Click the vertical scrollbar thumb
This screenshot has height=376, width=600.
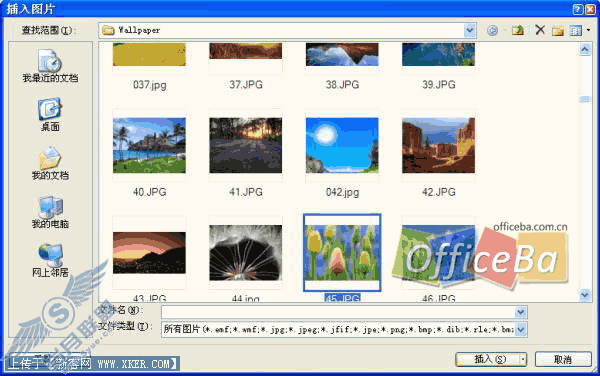[585, 99]
